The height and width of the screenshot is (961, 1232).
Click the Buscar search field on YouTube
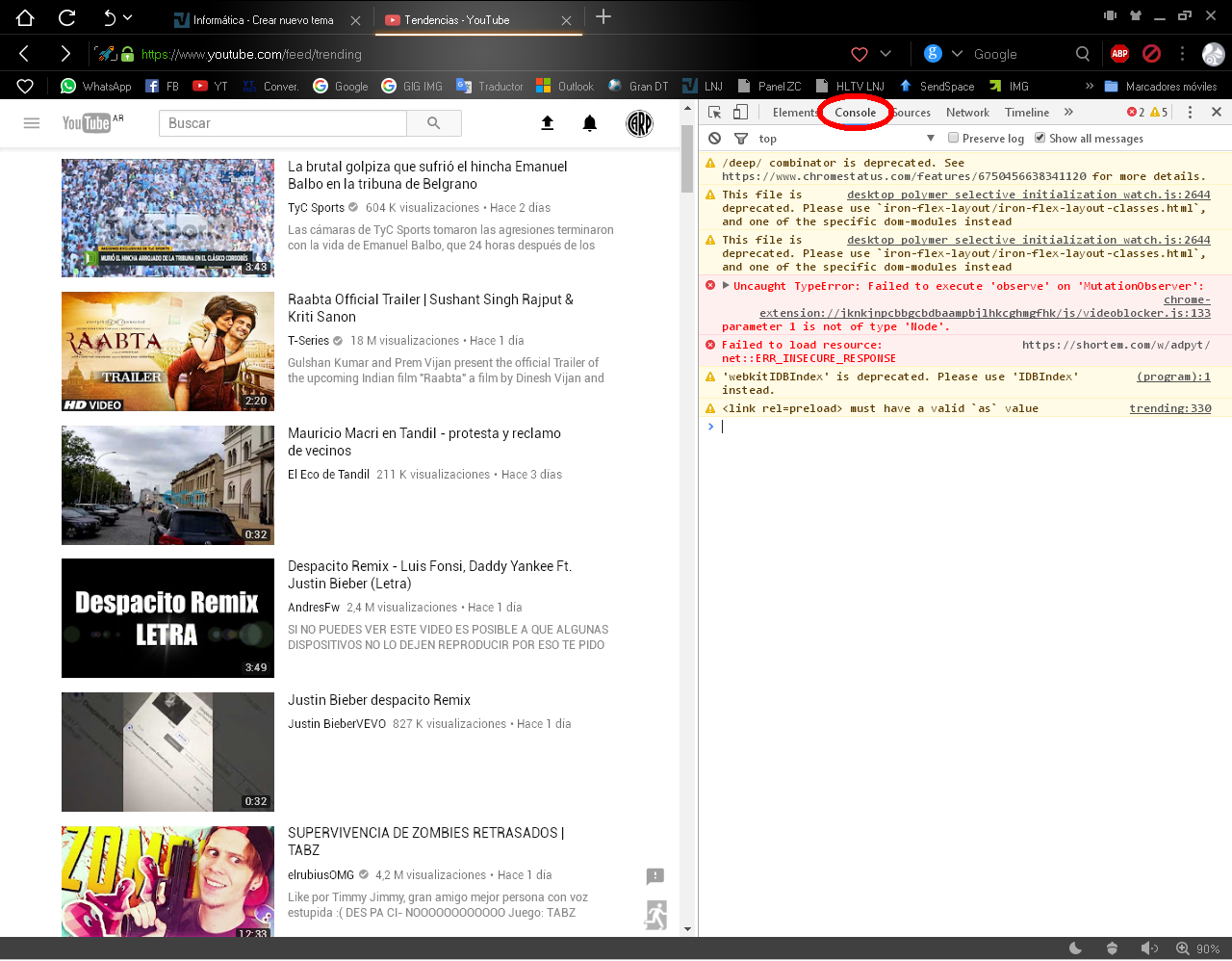[283, 123]
